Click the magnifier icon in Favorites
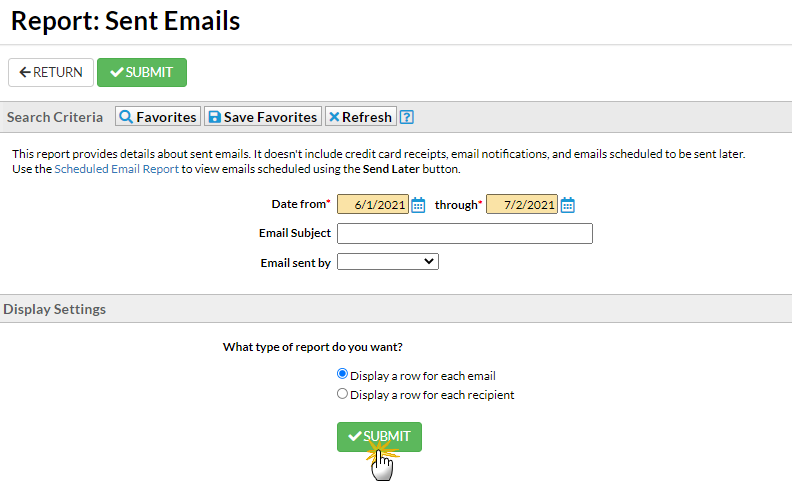The width and height of the screenshot is (792, 483). pyautogui.click(x=126, y=117)
